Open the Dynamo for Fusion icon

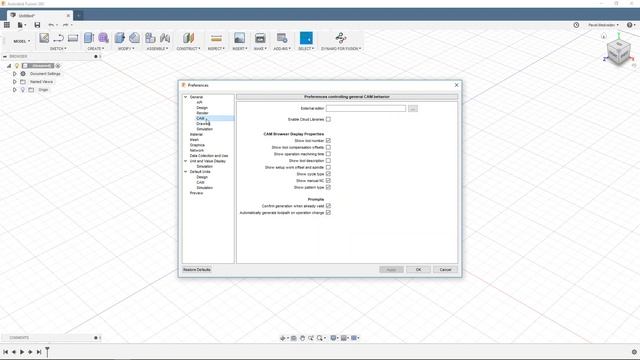coord(341,38)
